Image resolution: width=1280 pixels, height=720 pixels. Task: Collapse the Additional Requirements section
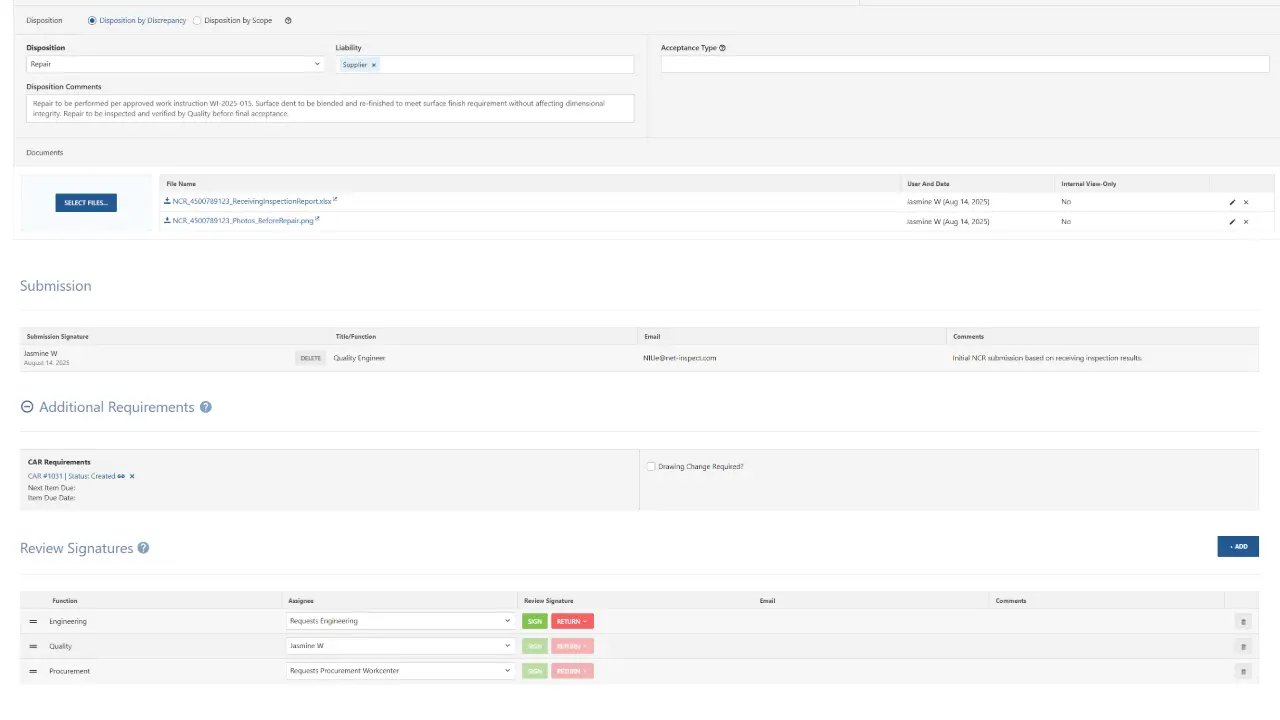(25, 406)
